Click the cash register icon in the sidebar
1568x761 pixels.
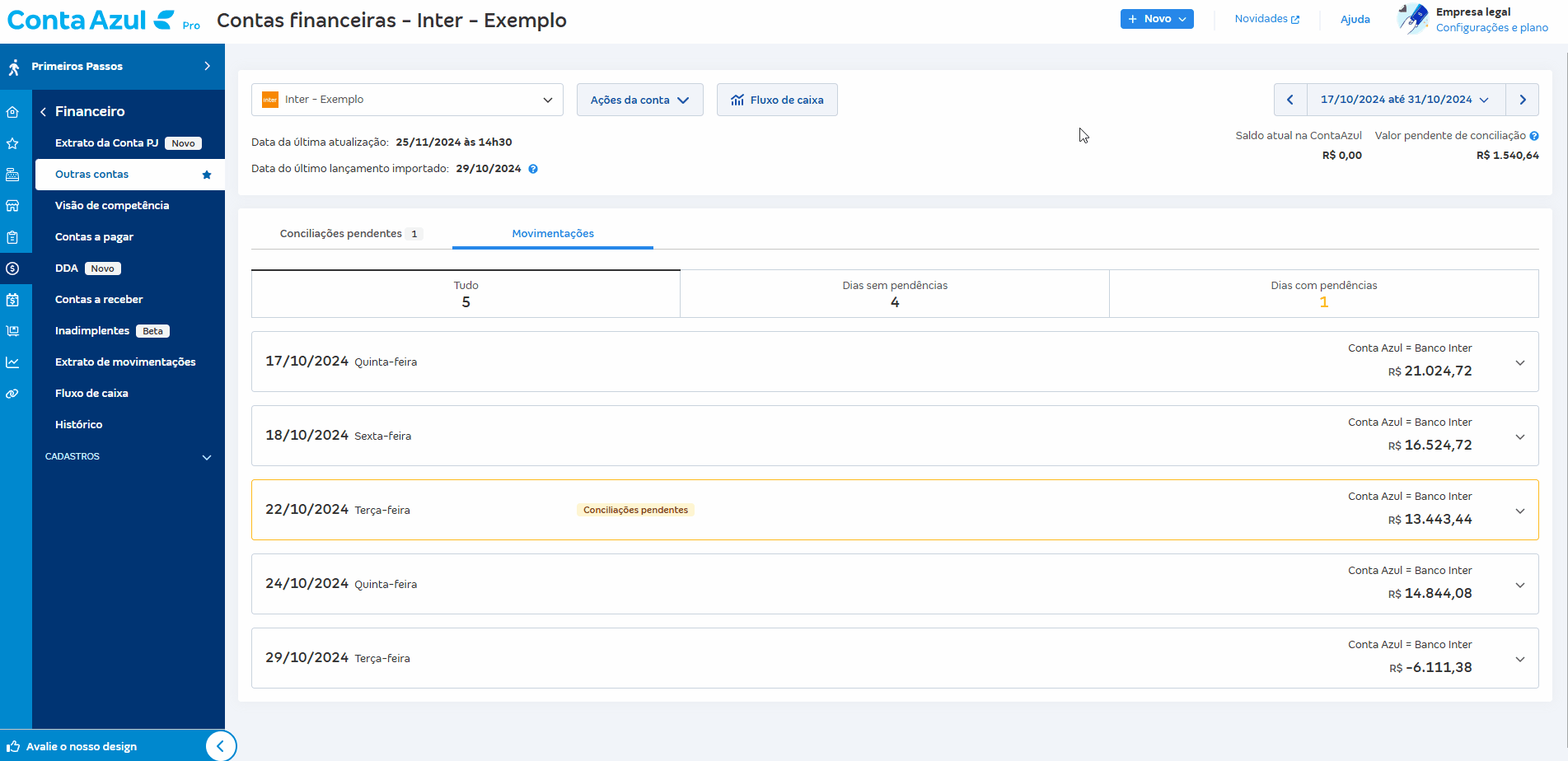click(x=12, y=175)
